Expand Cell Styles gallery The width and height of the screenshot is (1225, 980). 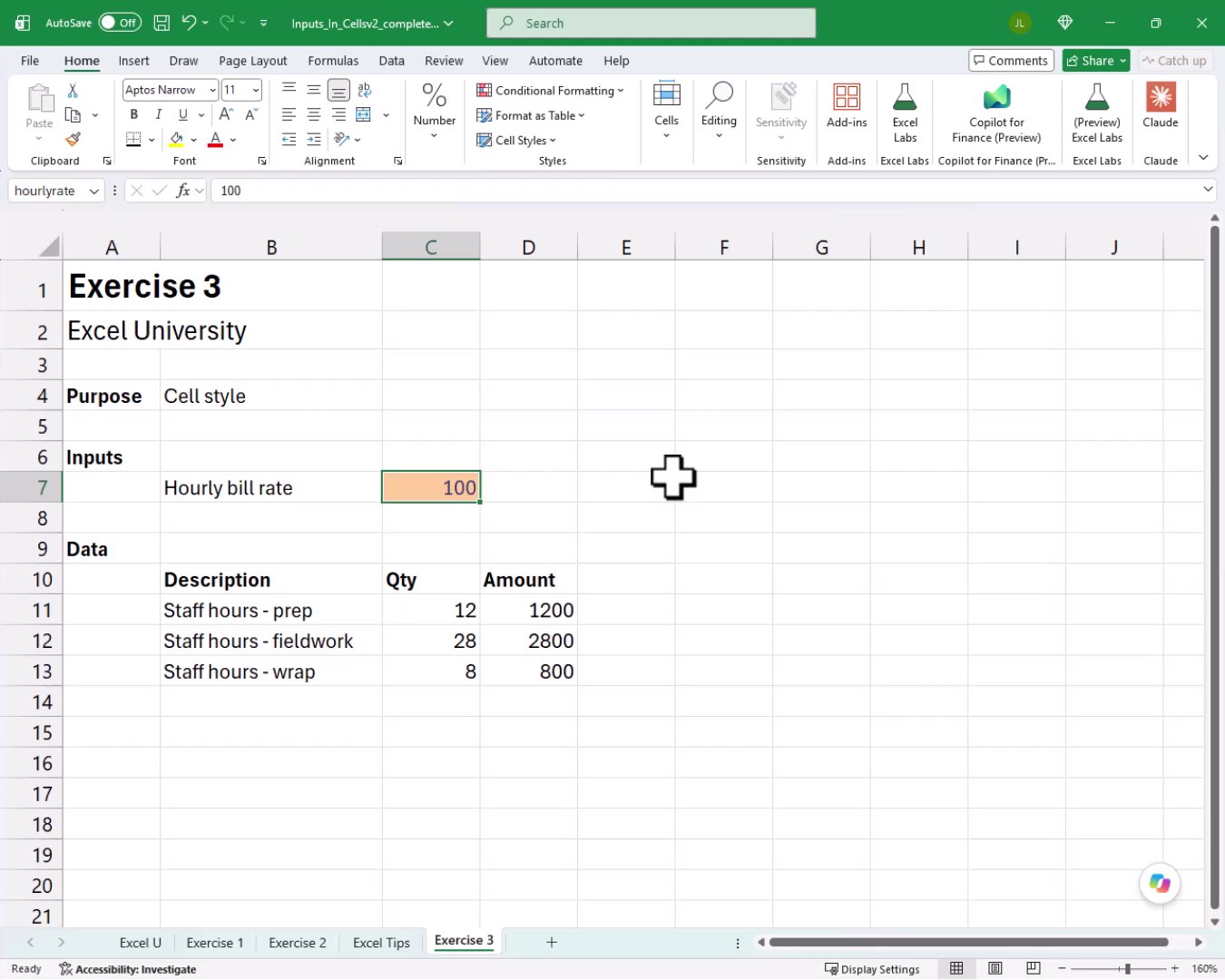[516, 140]
